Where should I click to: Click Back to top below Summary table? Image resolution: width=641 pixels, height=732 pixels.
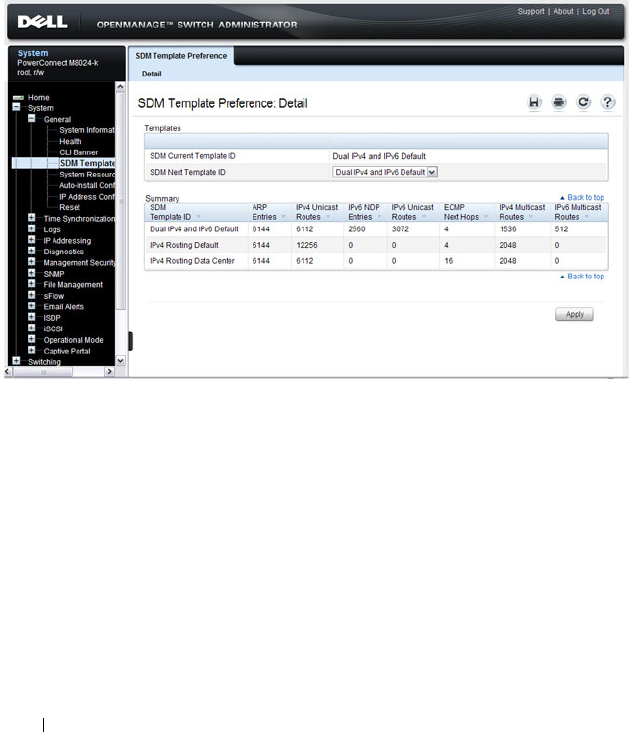(582, 276)
